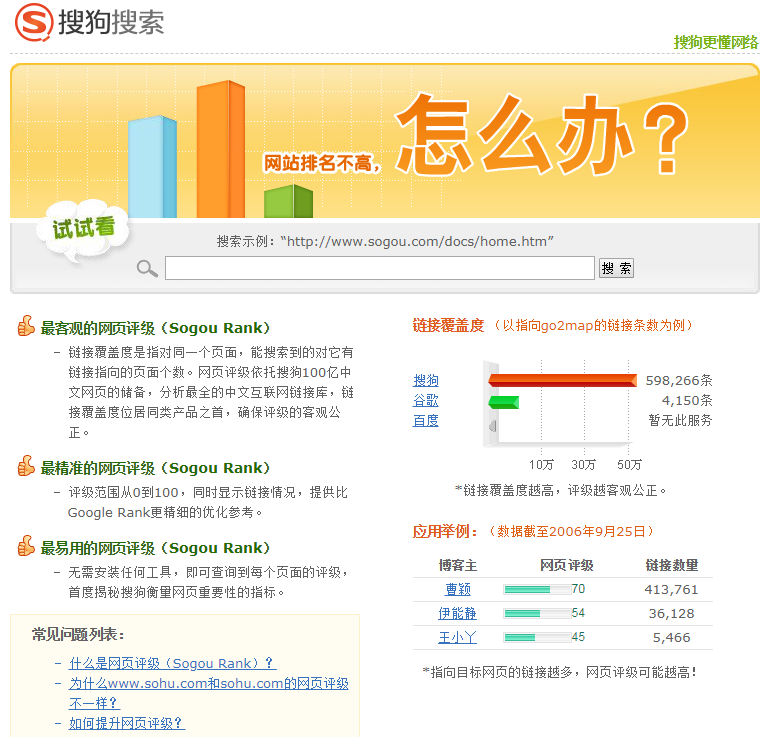Click the 搜狗更懂网络 slogan text
767x737 pixels.
pyautogui.click(x=716, y=42)
